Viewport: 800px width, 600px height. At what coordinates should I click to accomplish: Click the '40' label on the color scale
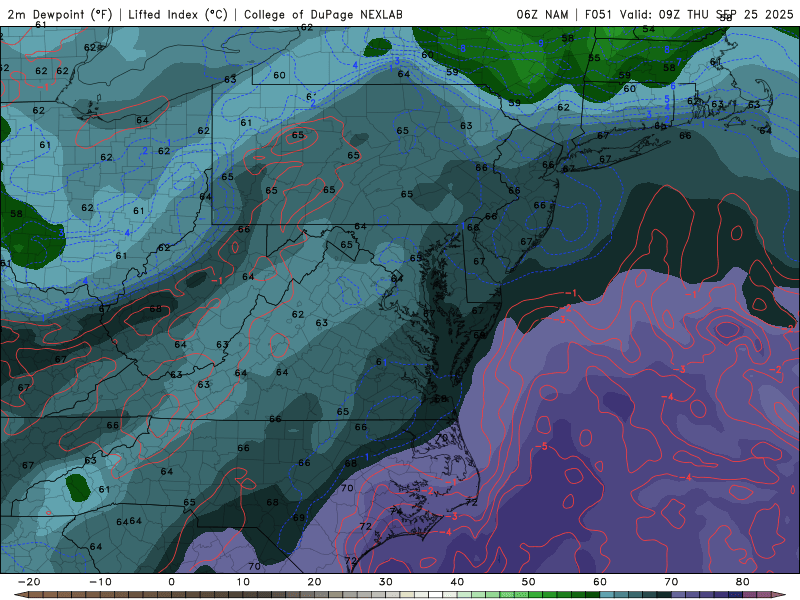[457, 582]
